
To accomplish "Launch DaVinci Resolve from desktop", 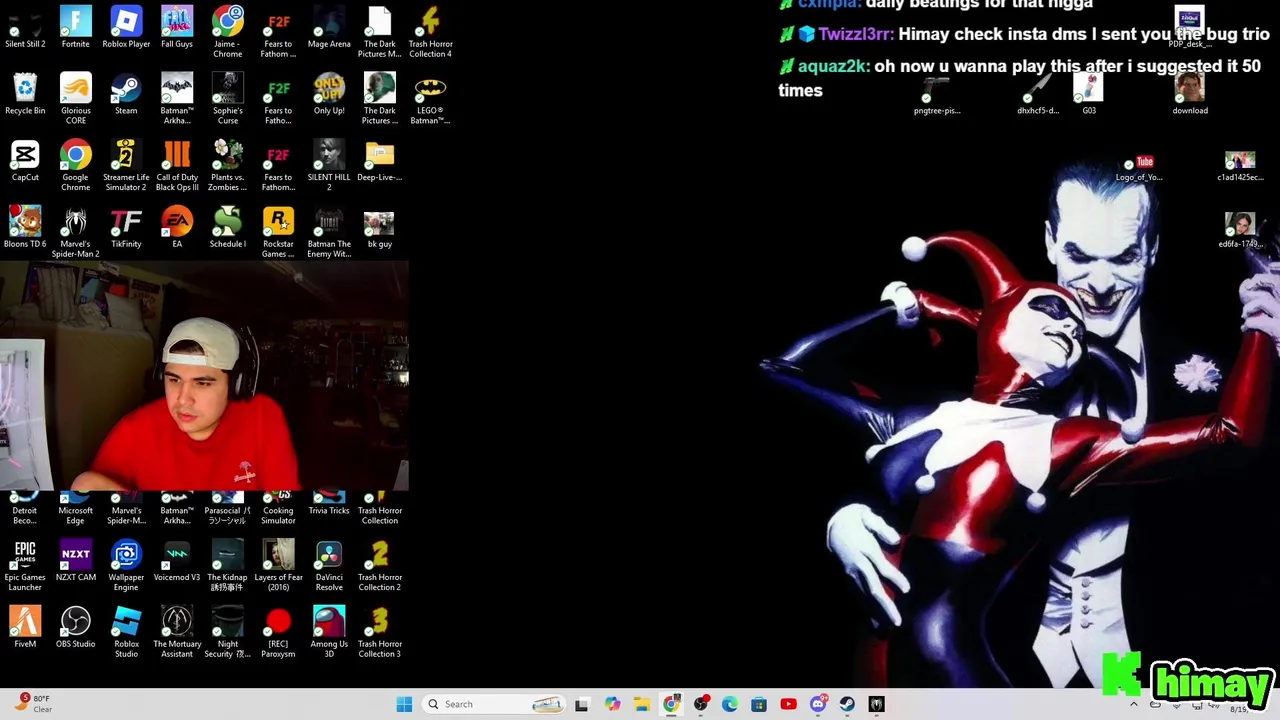I will [x=329, y=566].
